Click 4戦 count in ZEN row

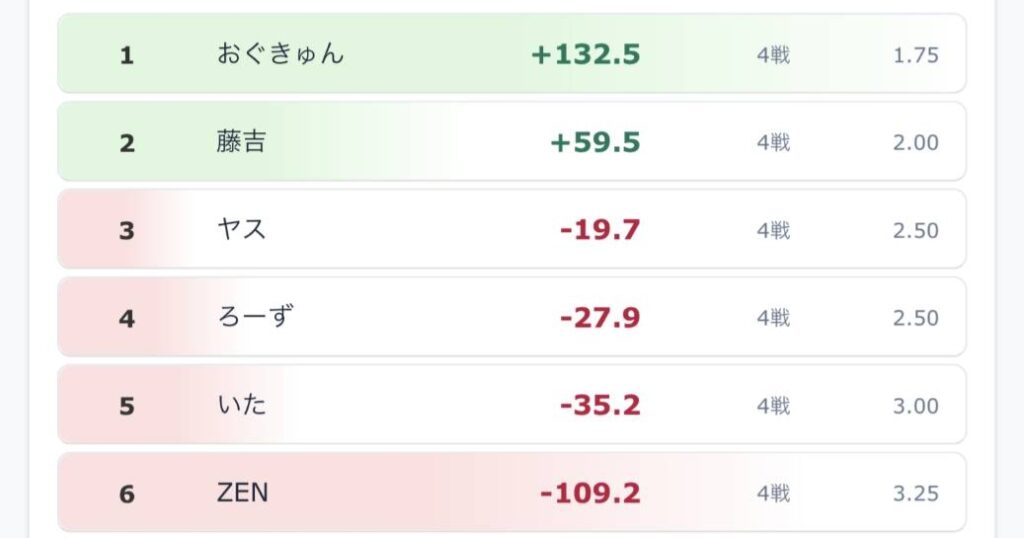[773, 494]
